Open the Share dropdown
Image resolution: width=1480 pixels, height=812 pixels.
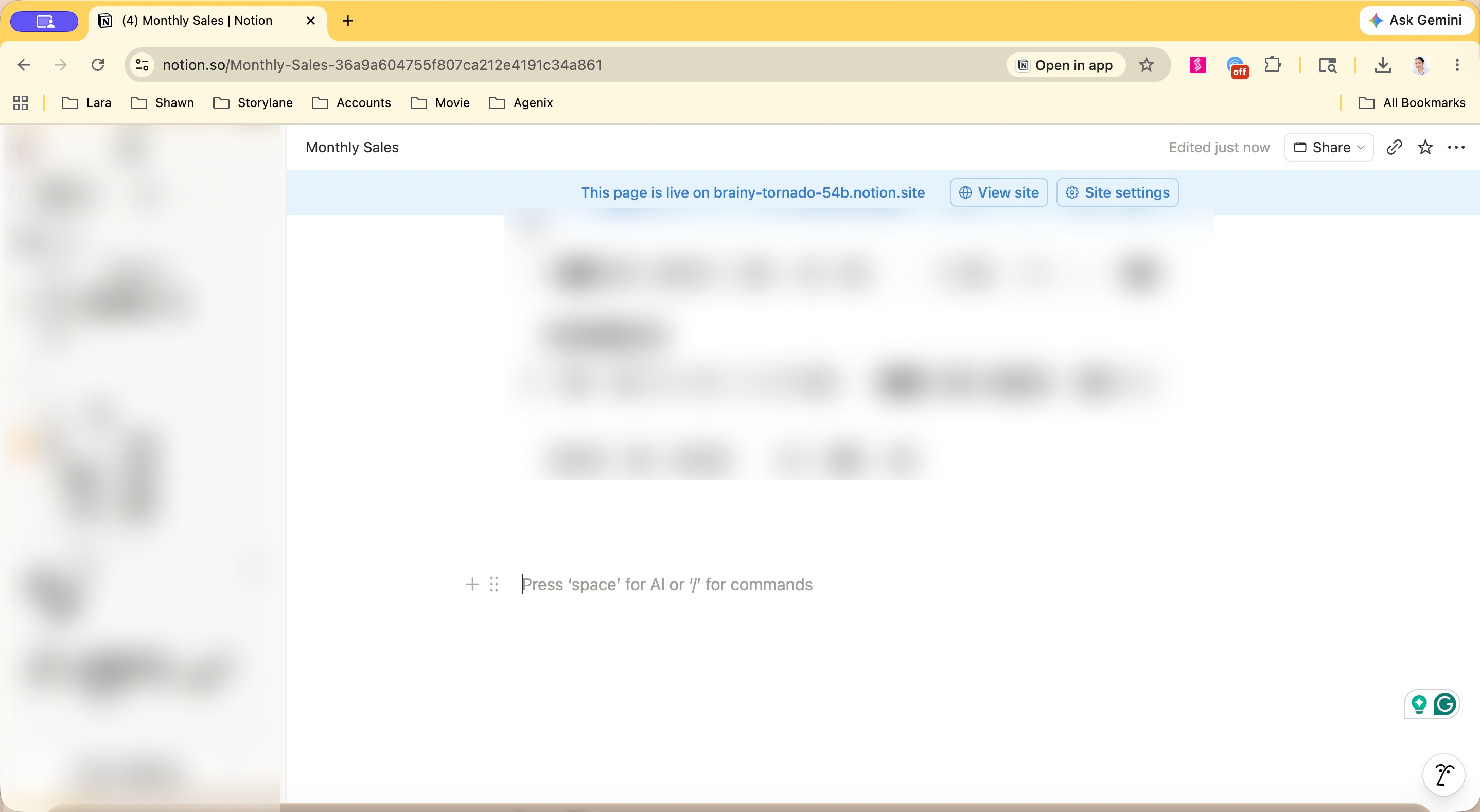[1329, 147]
